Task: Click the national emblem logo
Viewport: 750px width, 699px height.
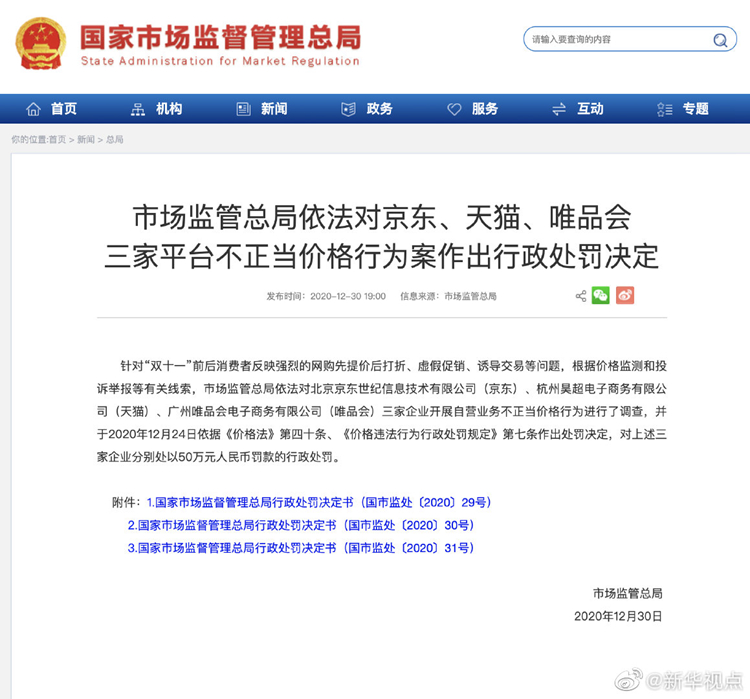Action: [x=41, y=45]
